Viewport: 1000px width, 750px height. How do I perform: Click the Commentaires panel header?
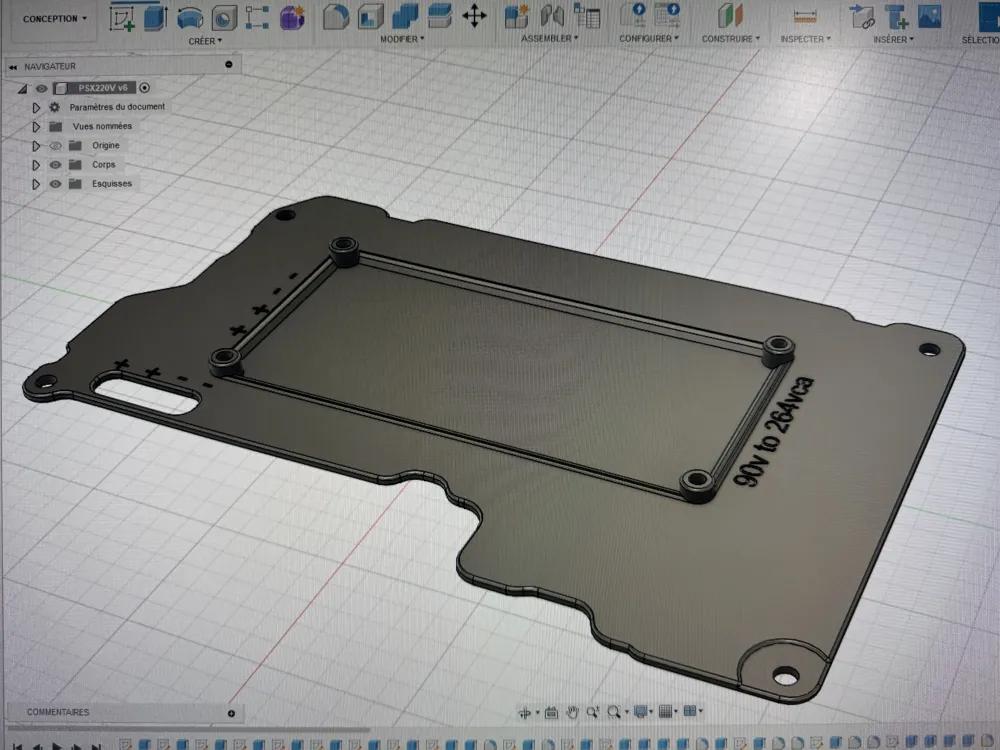124,712
